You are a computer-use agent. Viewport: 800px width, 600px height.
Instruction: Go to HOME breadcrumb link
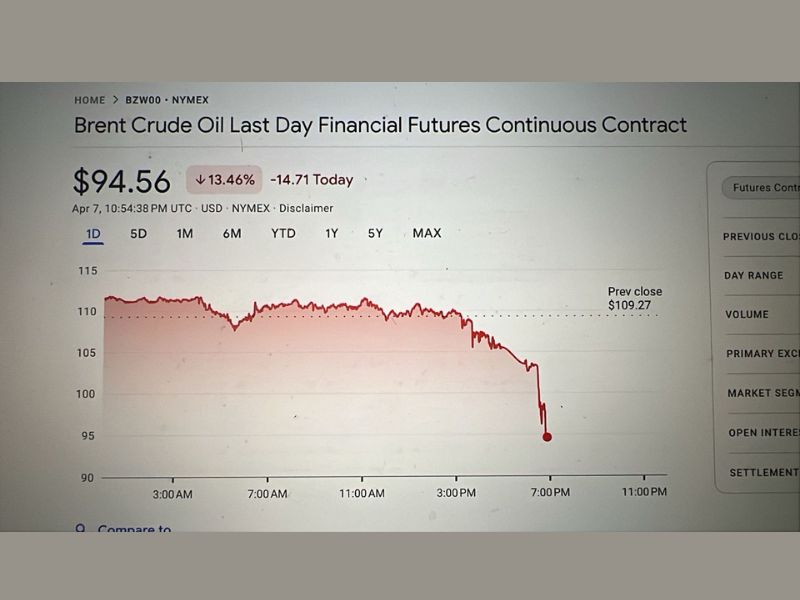coord(89,100)
